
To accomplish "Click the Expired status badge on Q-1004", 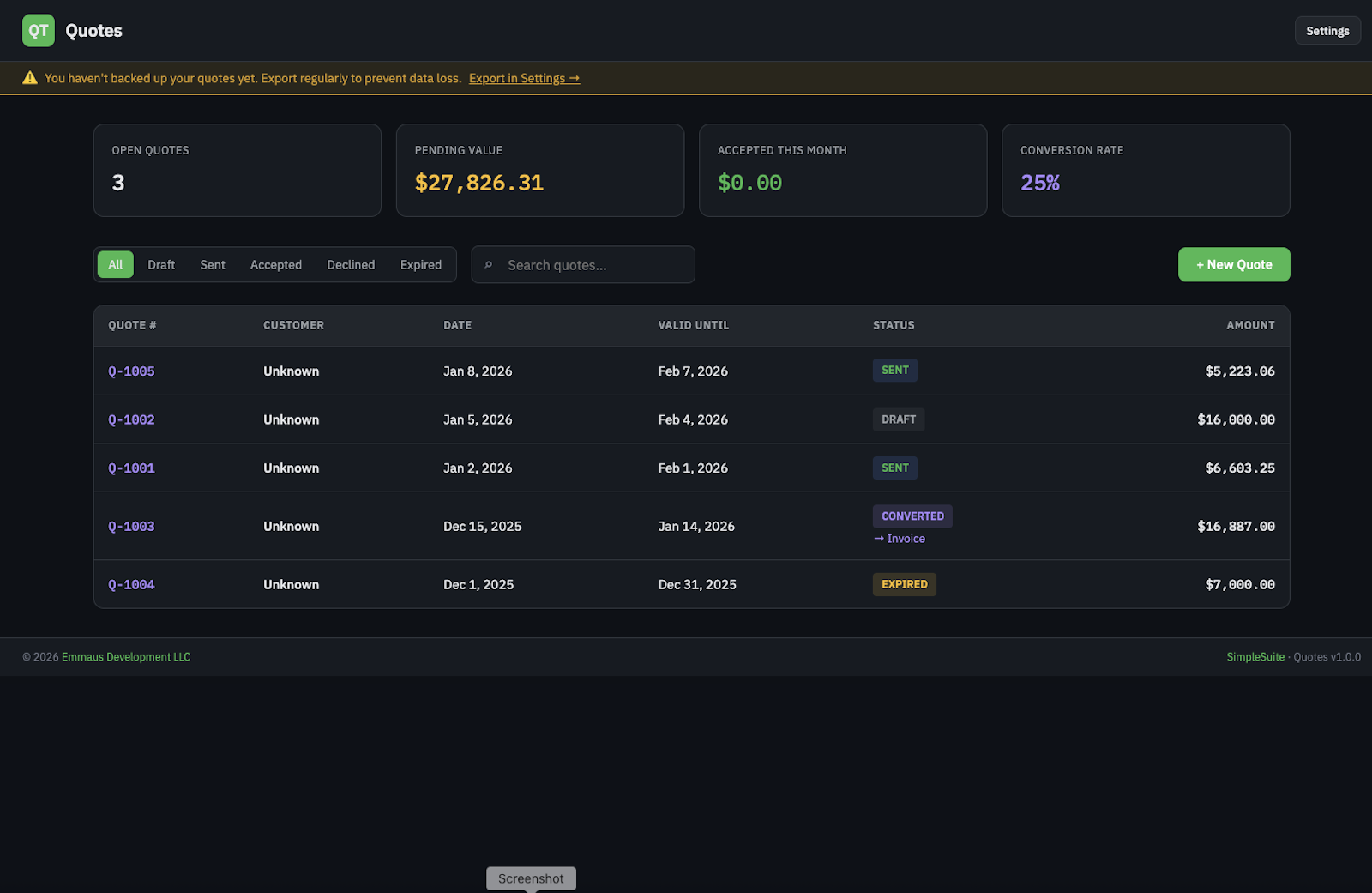I will [904, 584].
